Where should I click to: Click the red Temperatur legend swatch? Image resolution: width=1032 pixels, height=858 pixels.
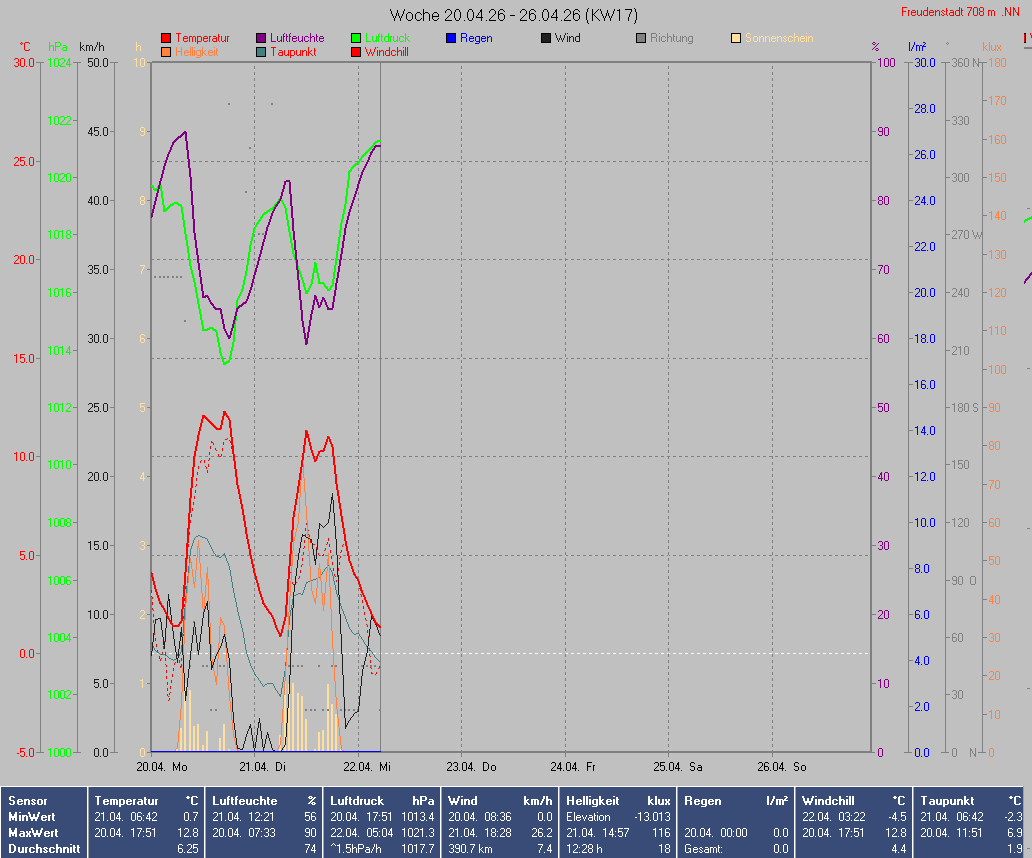(x=166, y=38)
